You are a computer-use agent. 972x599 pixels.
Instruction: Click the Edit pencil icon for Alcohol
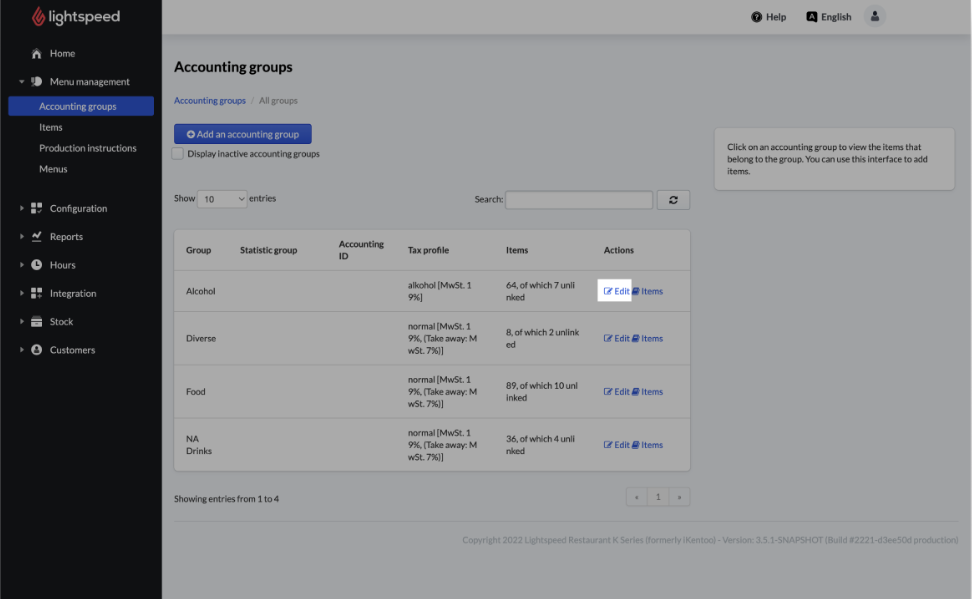pyautogui.click(x=608, y=291)
